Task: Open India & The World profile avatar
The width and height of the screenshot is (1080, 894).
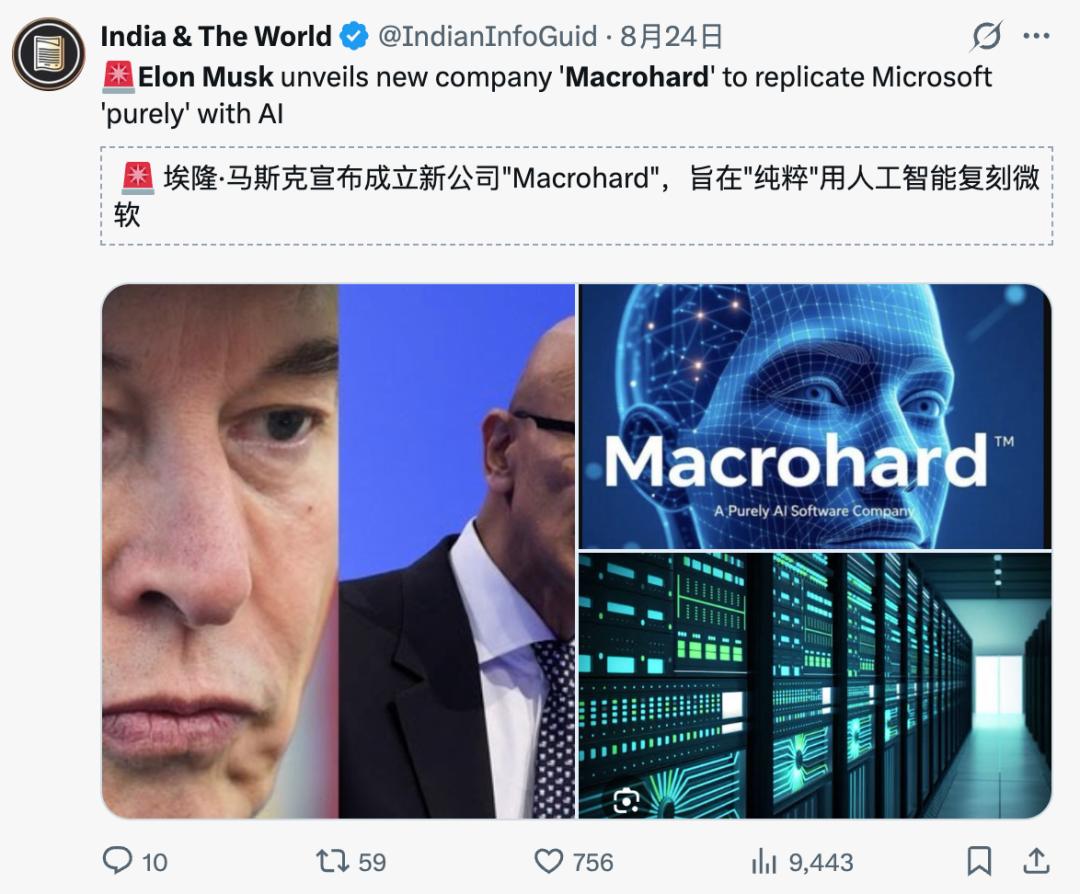Action: click(49, 54)
